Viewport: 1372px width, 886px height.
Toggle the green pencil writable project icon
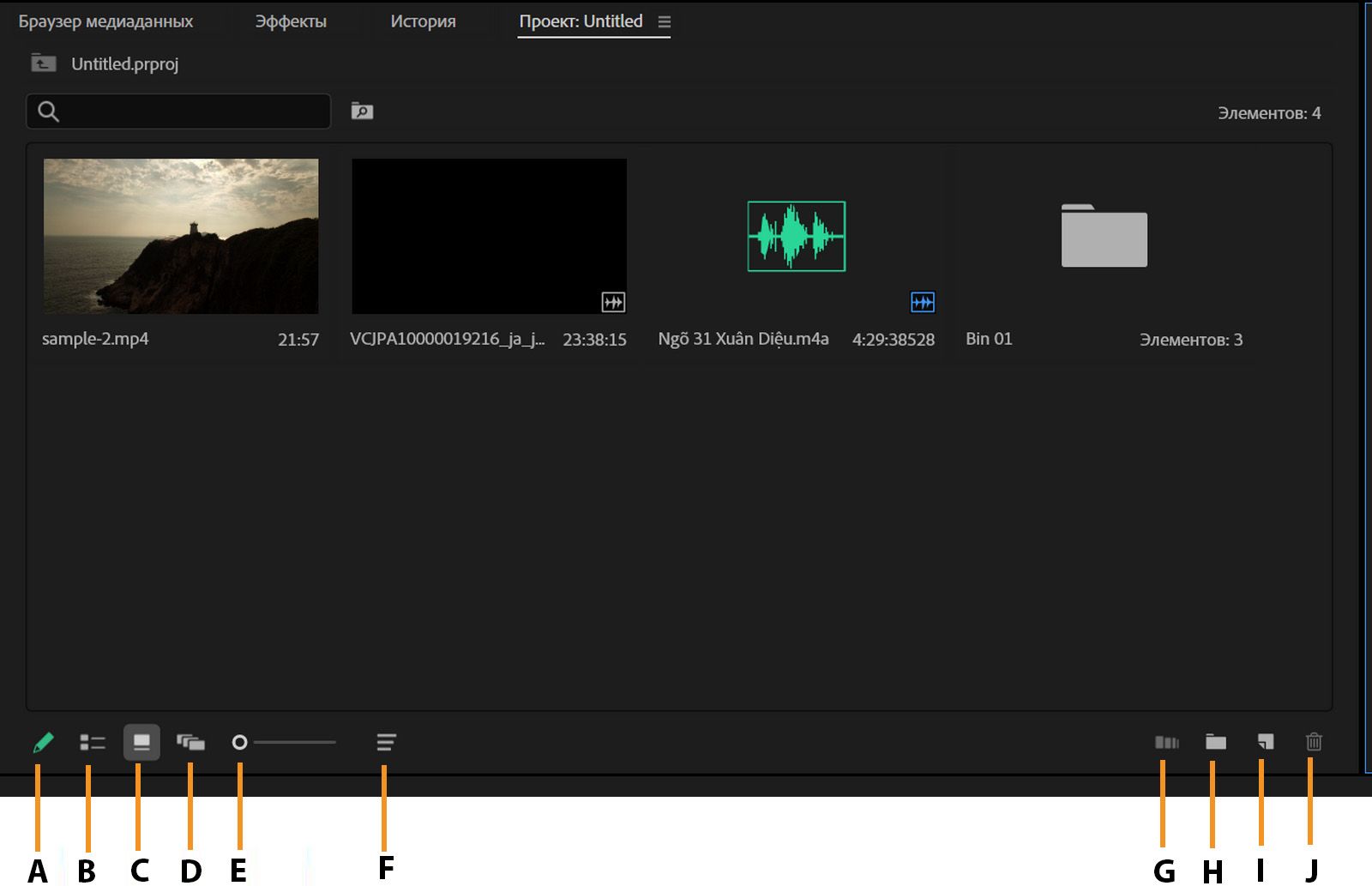click(x=43, y=742)
